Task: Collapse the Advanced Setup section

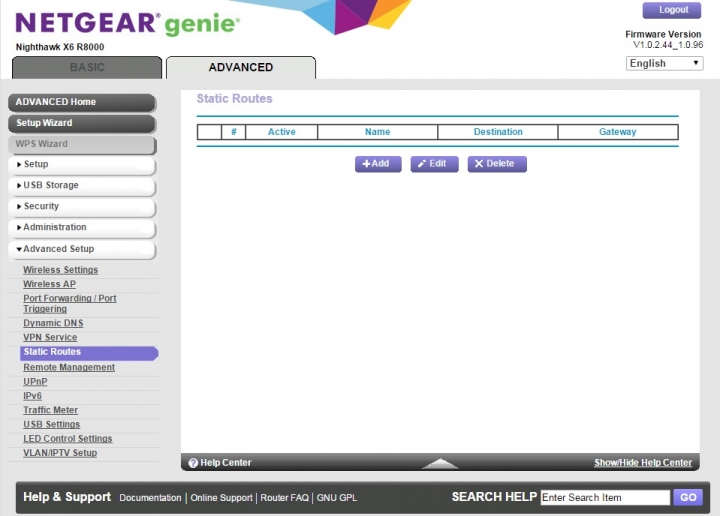Action: [82, 249]
